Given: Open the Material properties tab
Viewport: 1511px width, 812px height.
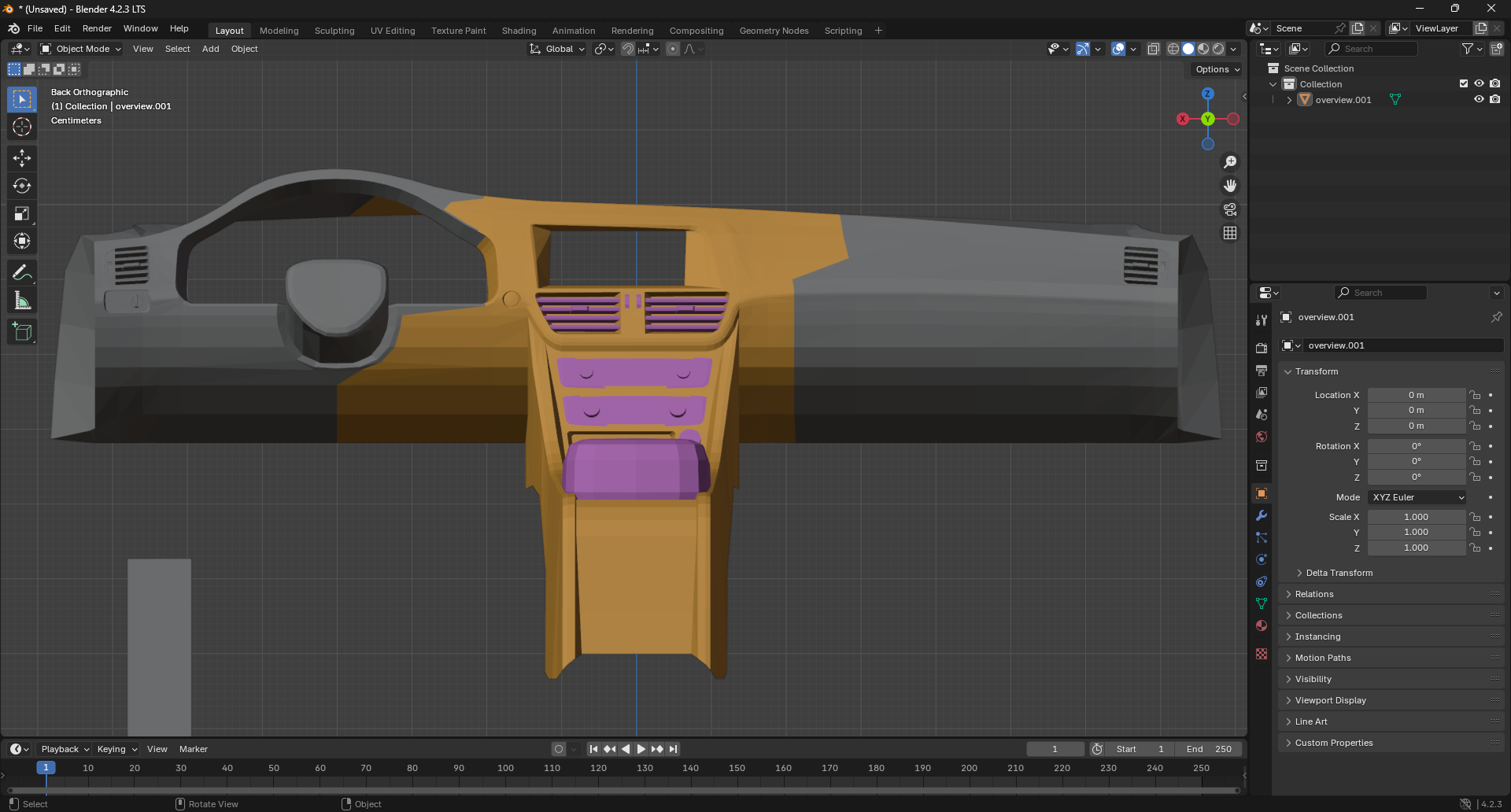Looking at the screenshot, I should pos(1262,626).
